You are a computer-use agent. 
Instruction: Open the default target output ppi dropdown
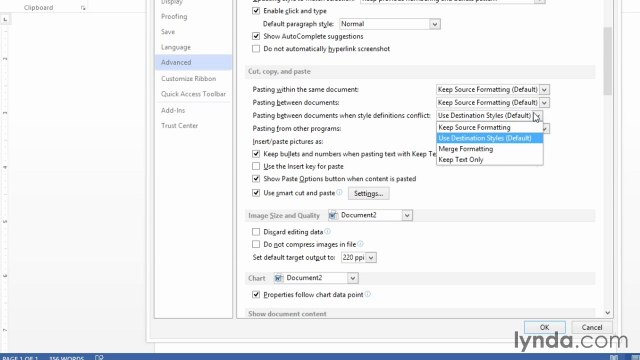coord(371,258)
